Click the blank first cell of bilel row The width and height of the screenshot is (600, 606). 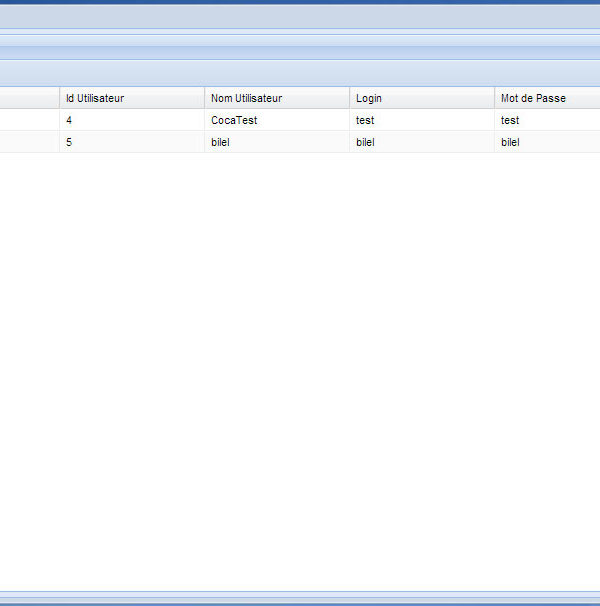point(28,142)
